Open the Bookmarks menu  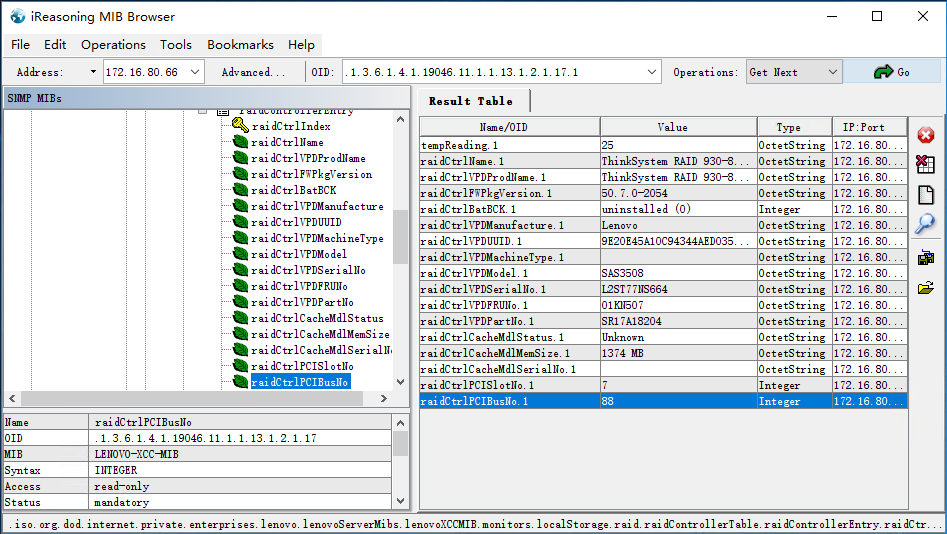click(x=240, y=45)
